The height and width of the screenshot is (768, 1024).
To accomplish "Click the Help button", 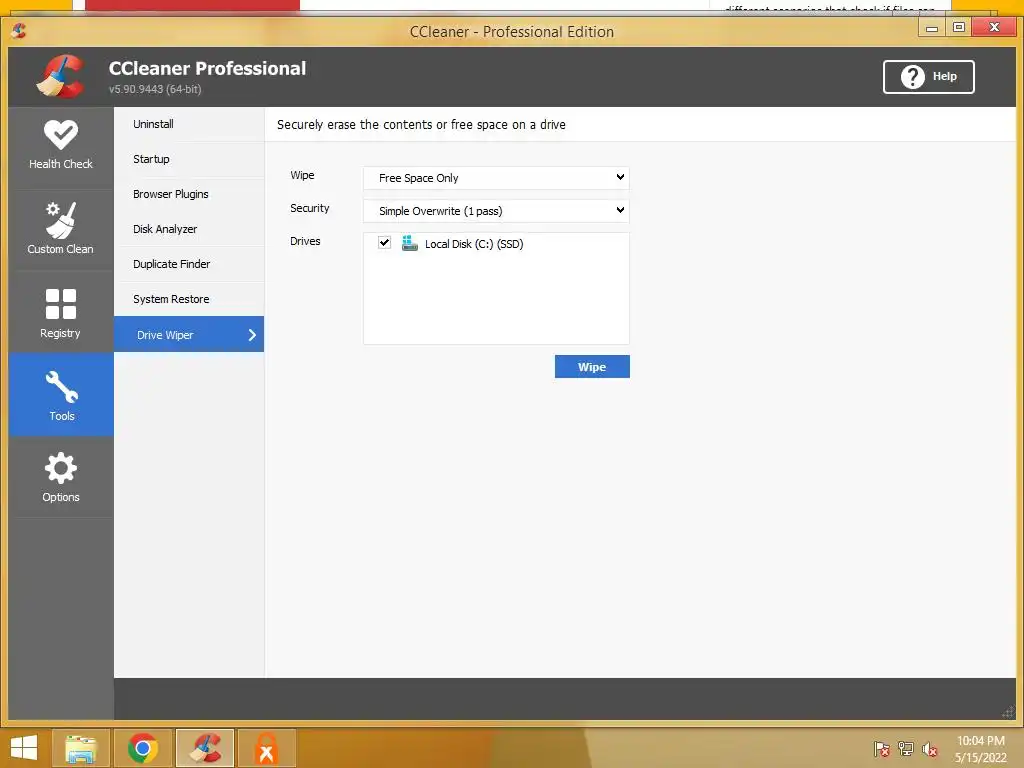I will coord(928,77).
